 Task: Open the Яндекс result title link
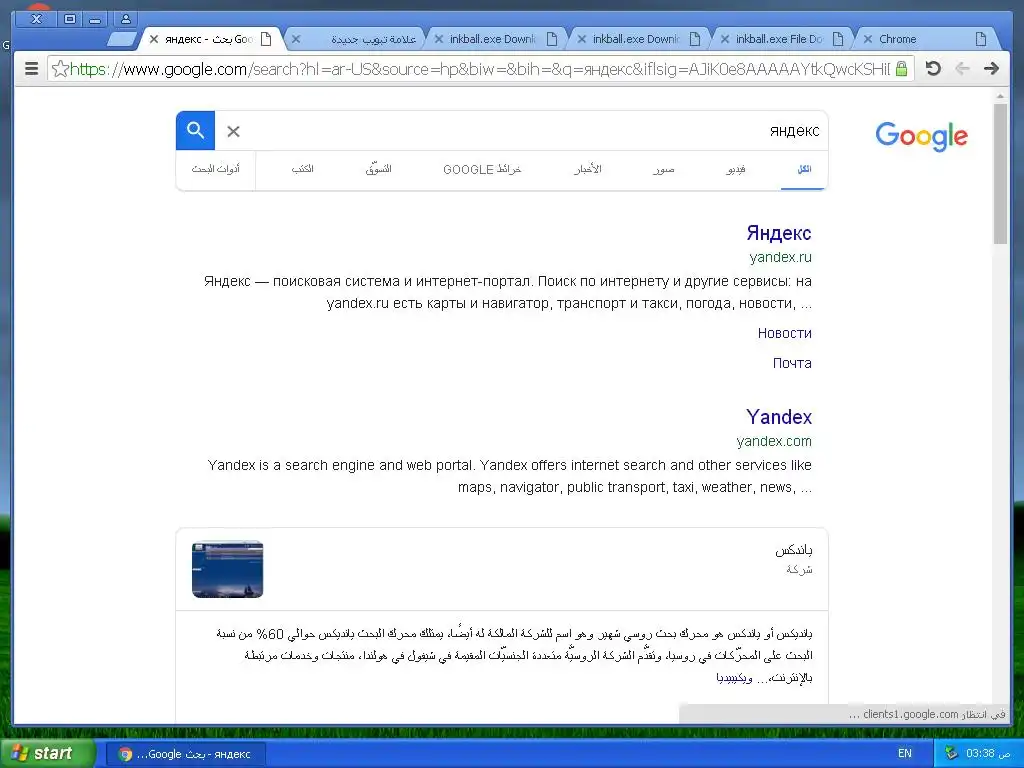coord(778,233)
